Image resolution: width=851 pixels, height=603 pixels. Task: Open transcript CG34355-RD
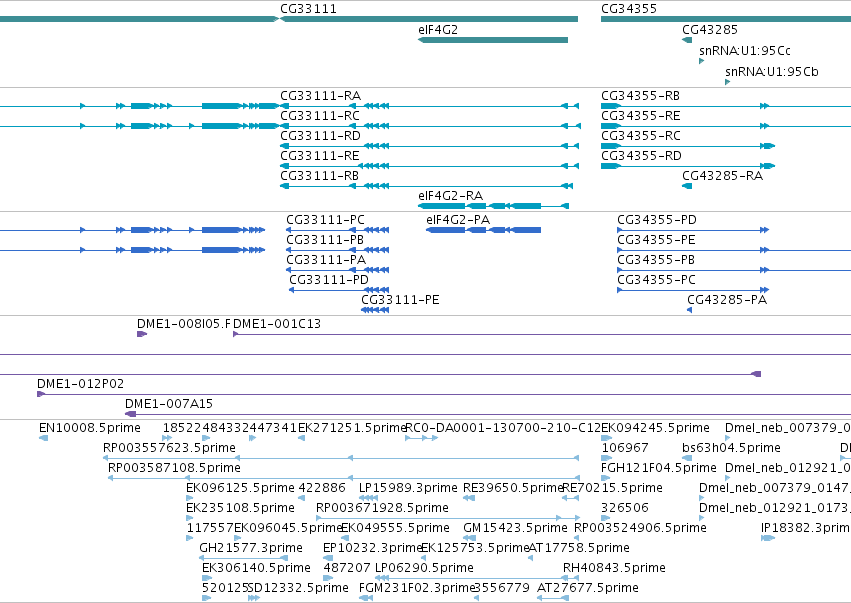click(641, 156)
